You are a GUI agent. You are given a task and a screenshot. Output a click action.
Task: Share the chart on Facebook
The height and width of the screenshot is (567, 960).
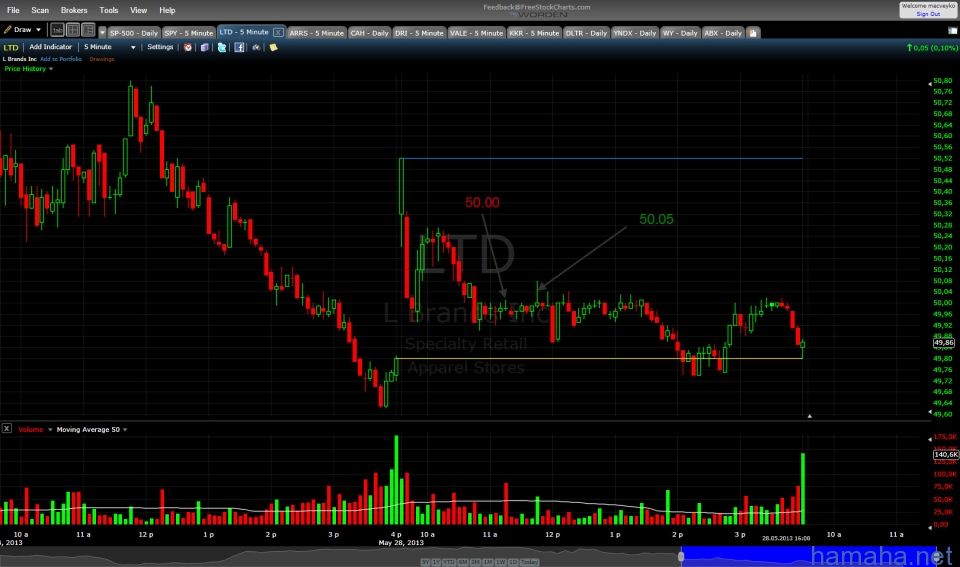[239, 47]
